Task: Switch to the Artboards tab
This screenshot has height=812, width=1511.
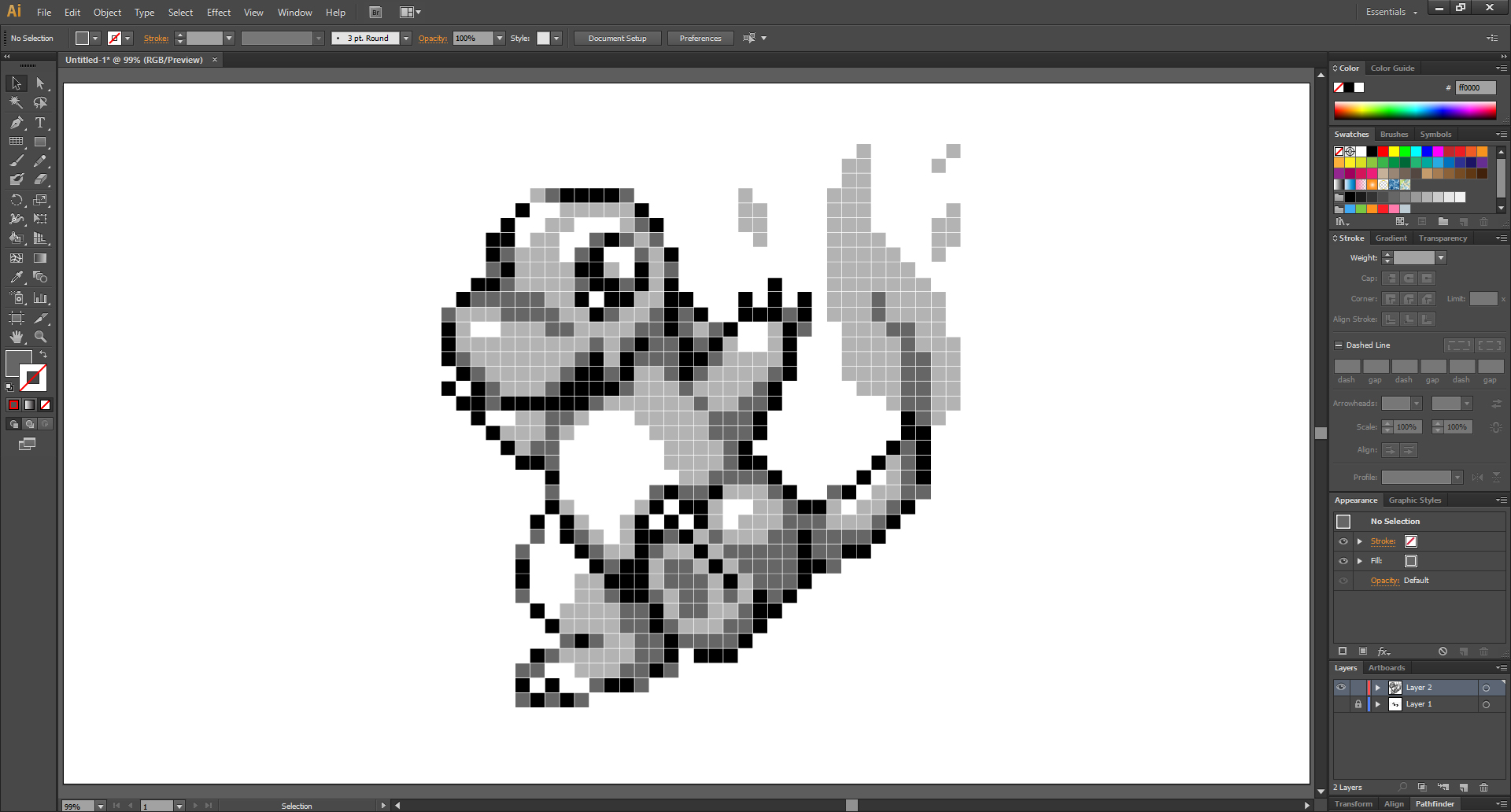Action: pos(1386,668)
